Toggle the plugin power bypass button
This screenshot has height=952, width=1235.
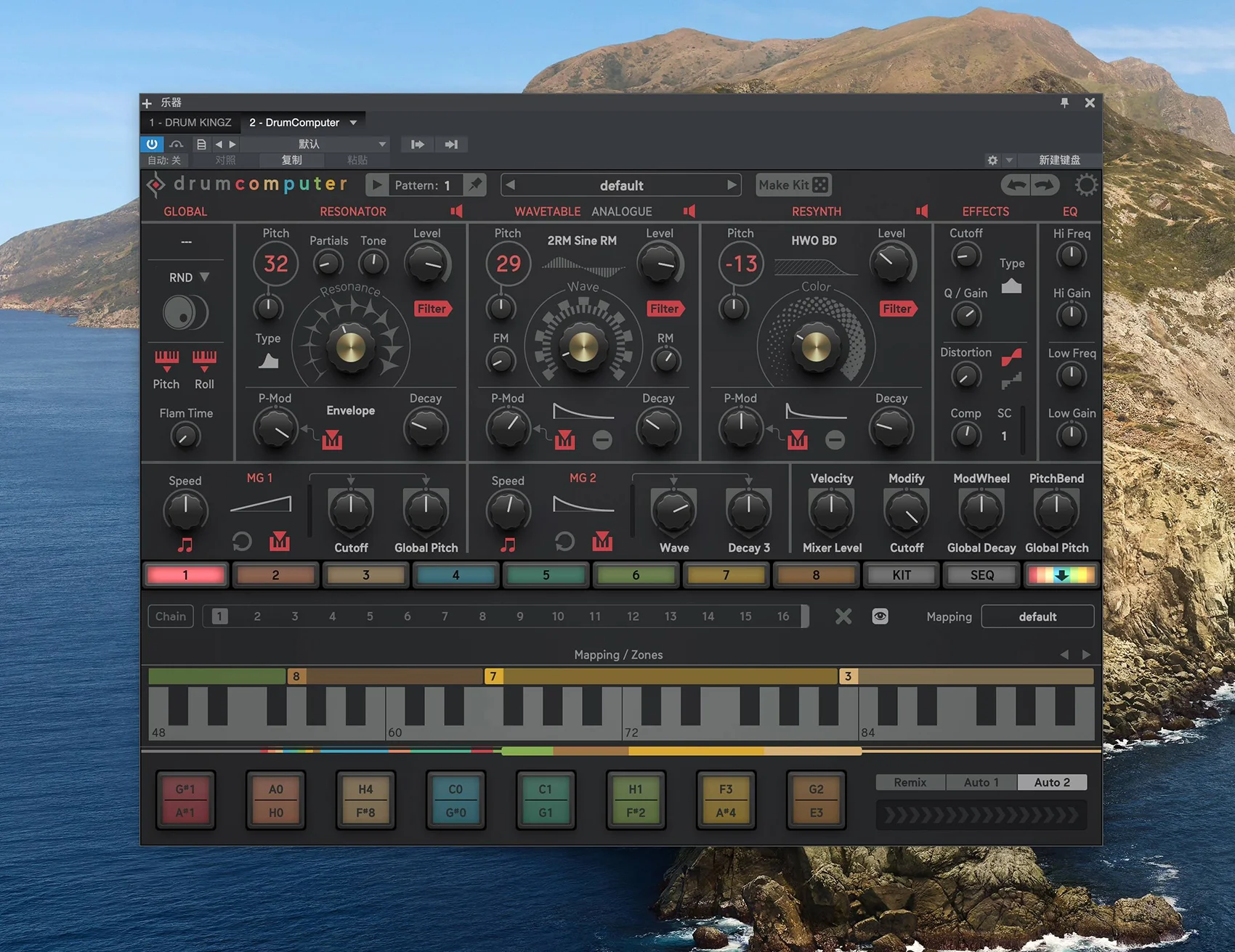click(x=152, y=144)
